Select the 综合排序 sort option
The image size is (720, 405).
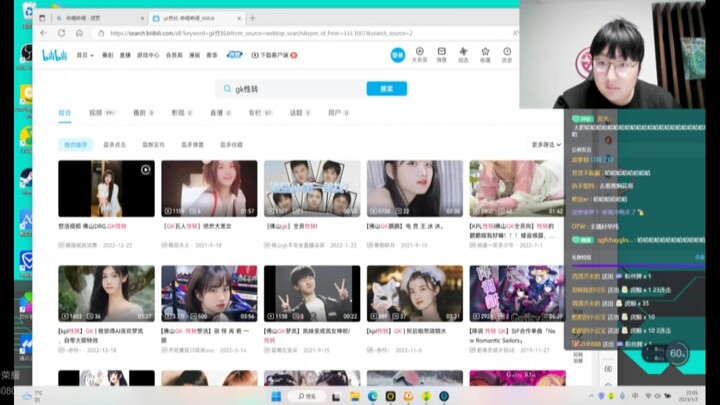76,145
